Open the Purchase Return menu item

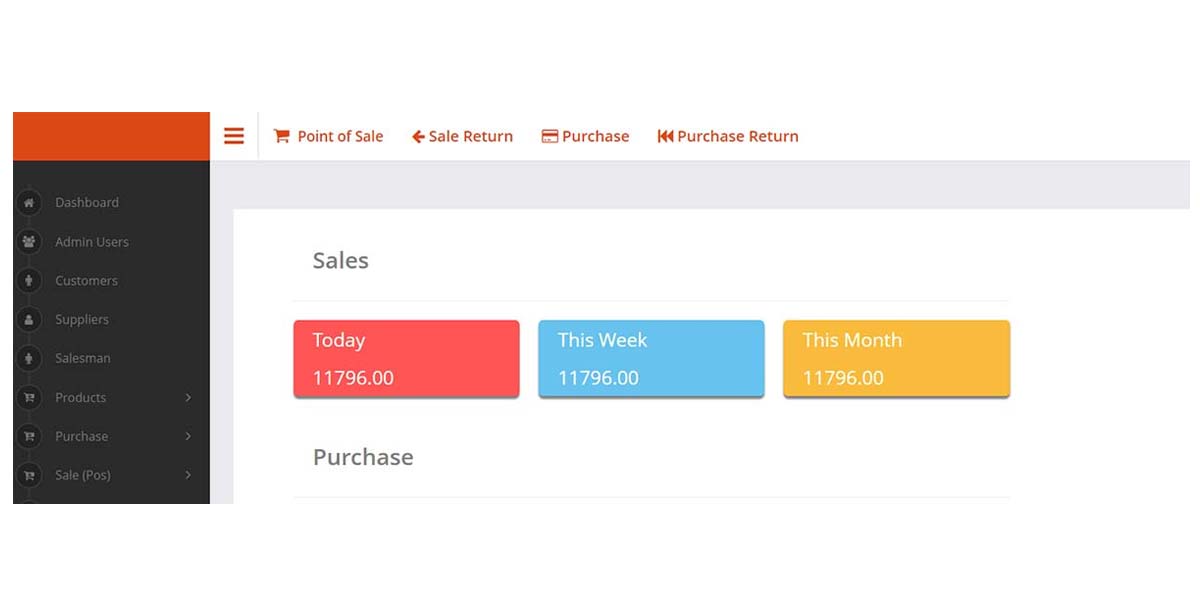(728, 136)
